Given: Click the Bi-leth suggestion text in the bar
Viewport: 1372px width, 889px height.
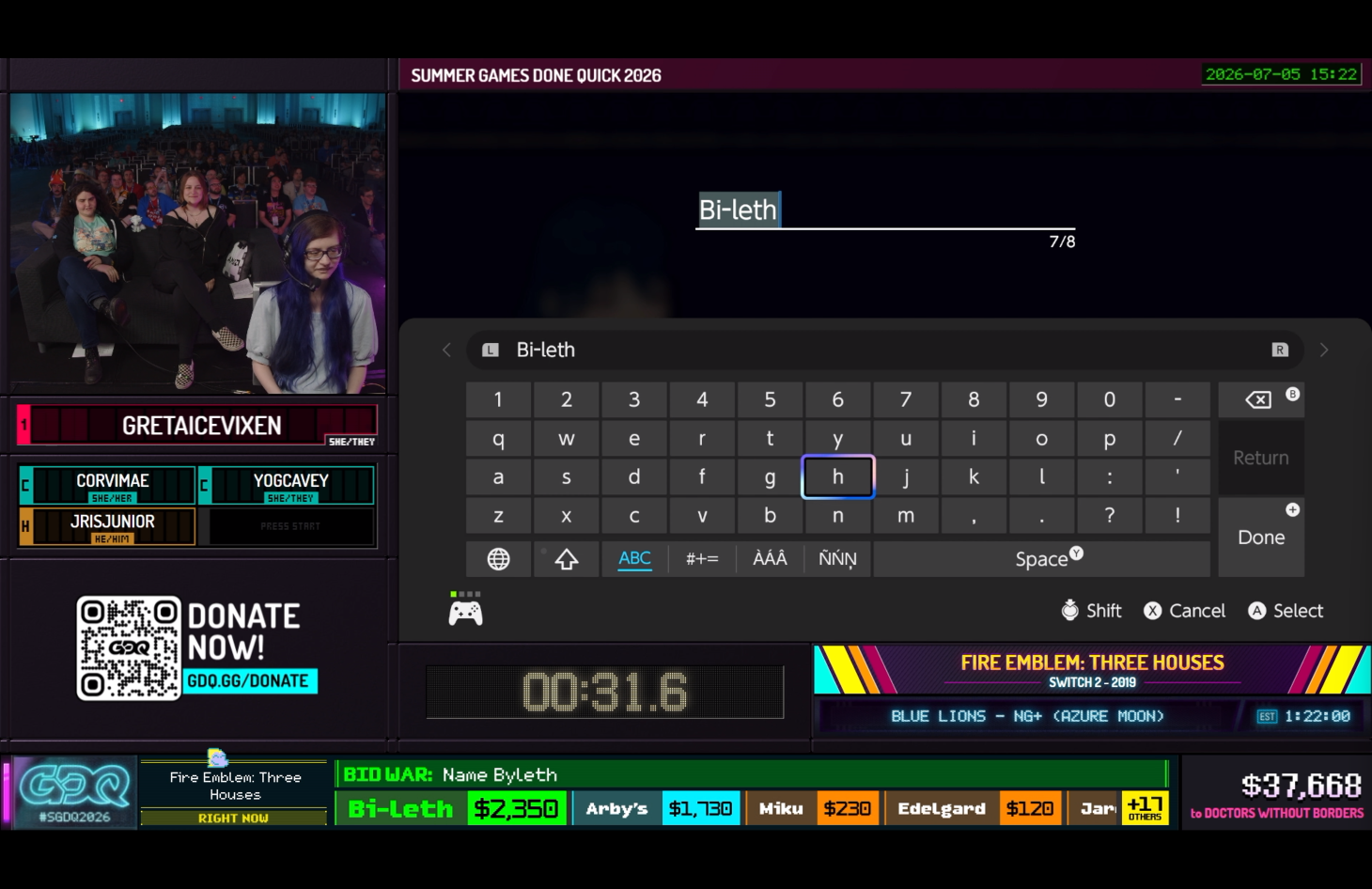Looking at the screenshot, I should click(546, 350).
